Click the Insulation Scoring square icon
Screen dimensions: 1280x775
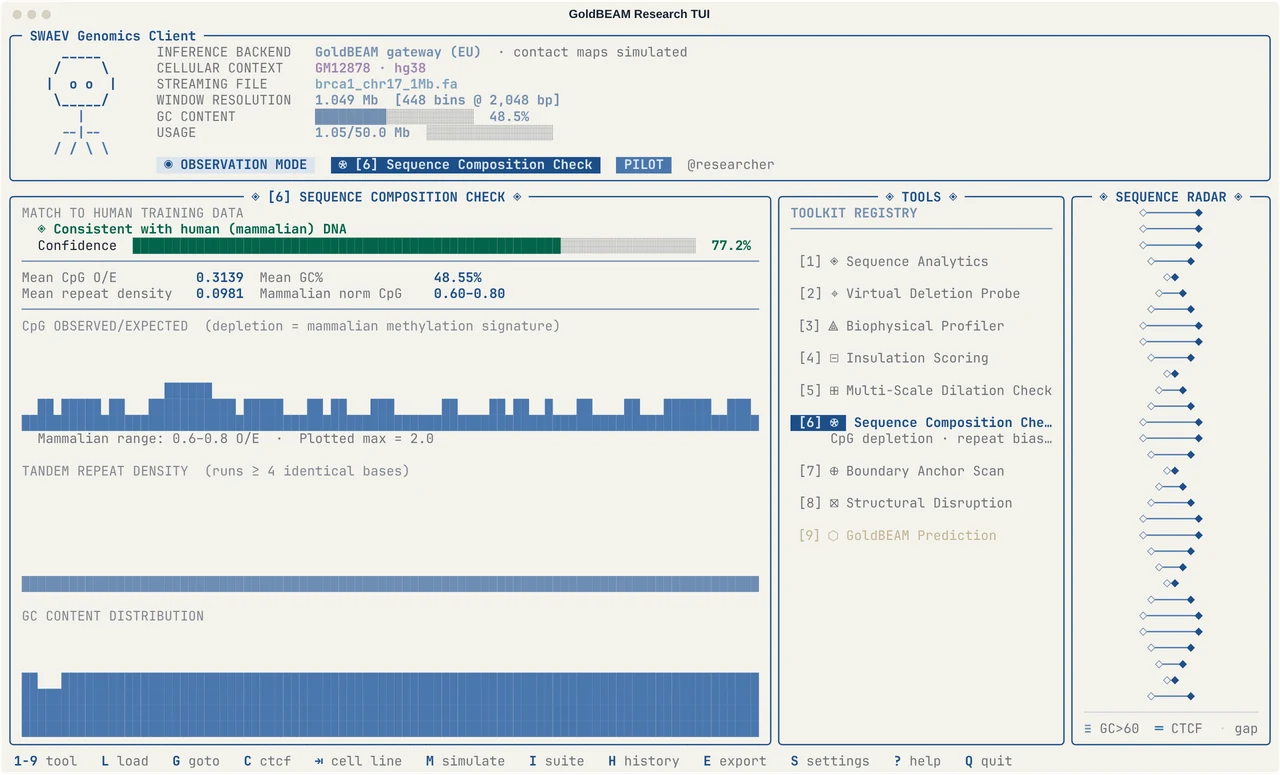[x=834, y=358]
